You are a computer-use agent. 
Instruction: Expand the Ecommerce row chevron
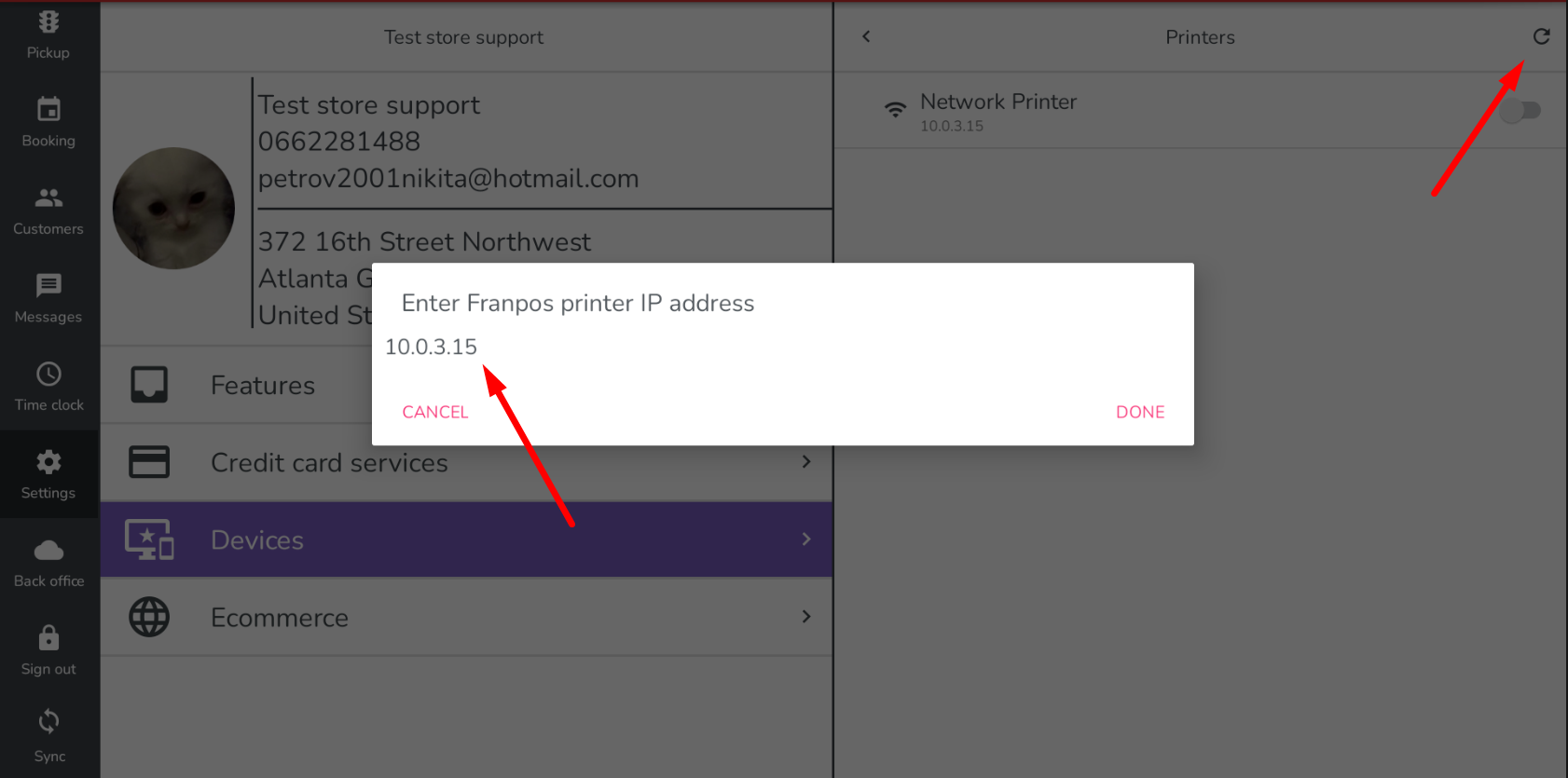point(806,617)
